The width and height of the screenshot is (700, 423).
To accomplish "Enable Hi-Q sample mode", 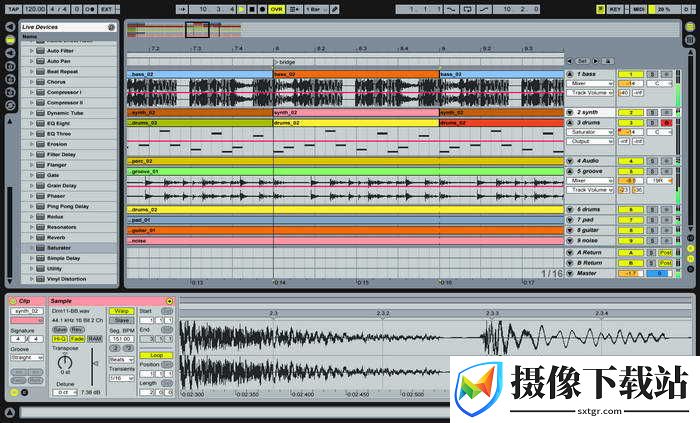I will coord(59,339).
